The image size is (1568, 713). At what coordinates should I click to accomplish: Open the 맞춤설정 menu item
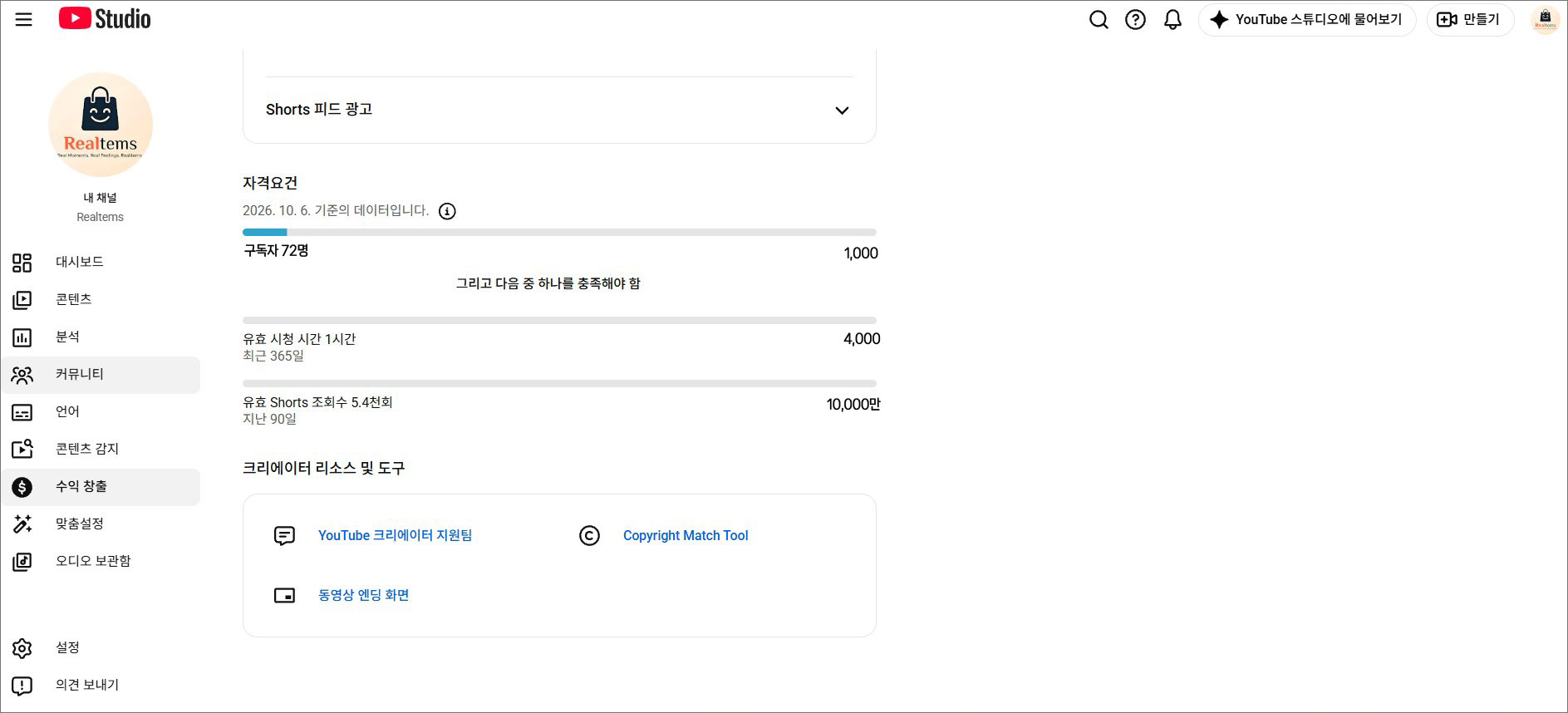[101, 524]
